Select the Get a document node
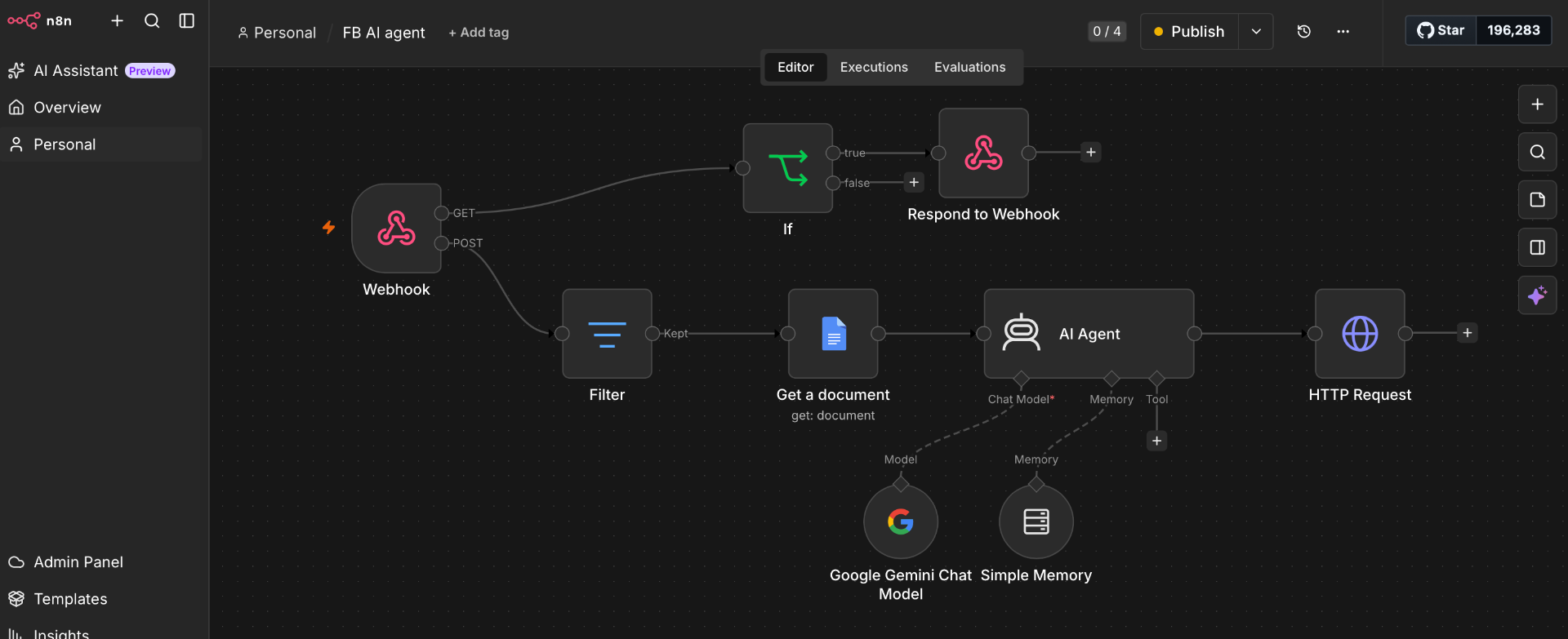The width and height of the screenshot is (1568, 639). [x=833, y=334]
